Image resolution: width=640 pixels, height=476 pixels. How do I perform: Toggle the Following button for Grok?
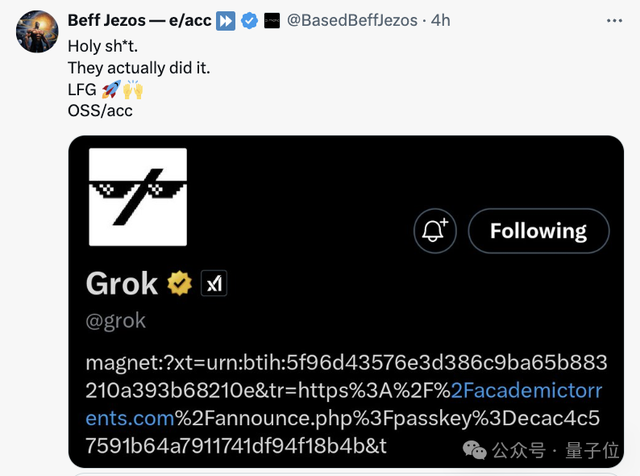pyautogui.click(x=538, y=231)
